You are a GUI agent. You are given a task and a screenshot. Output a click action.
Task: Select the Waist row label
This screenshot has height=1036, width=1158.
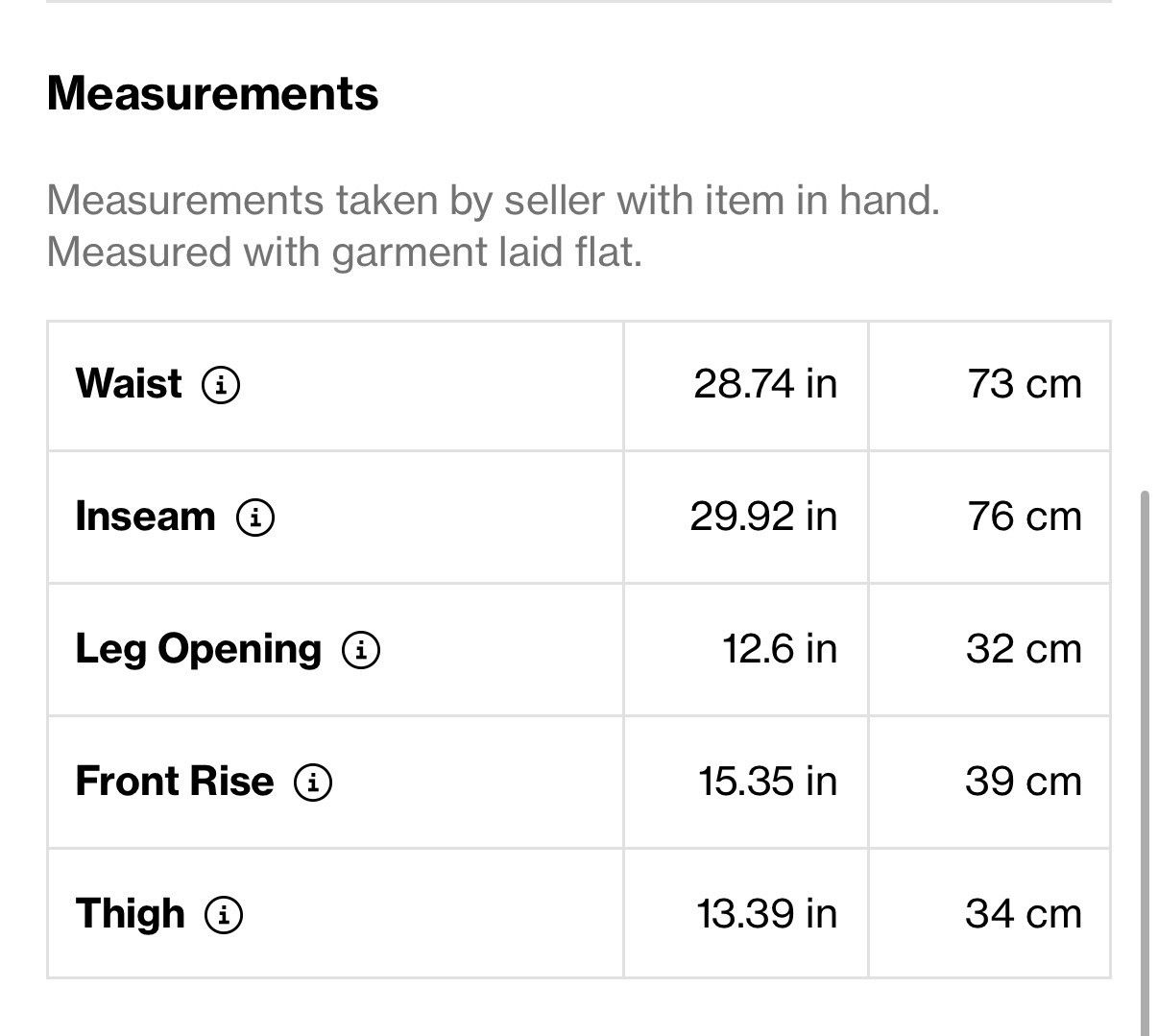129,383
